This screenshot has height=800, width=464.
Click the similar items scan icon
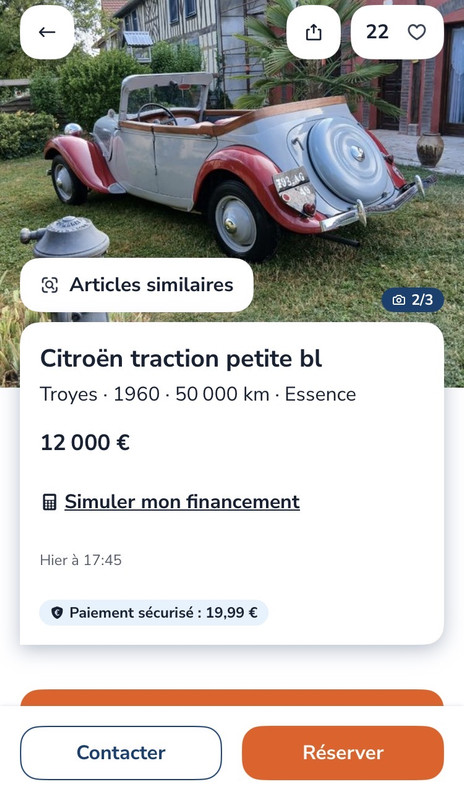50,285
